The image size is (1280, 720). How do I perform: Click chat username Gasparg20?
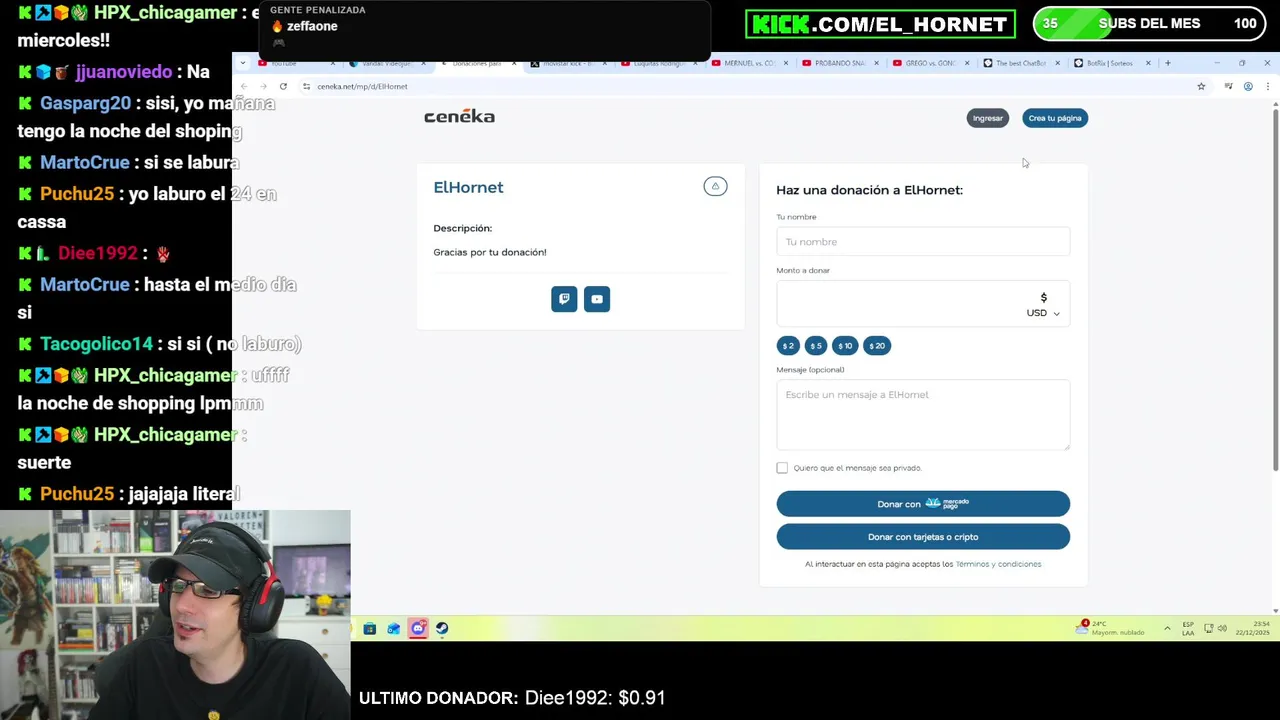click(x=85, y=103)
